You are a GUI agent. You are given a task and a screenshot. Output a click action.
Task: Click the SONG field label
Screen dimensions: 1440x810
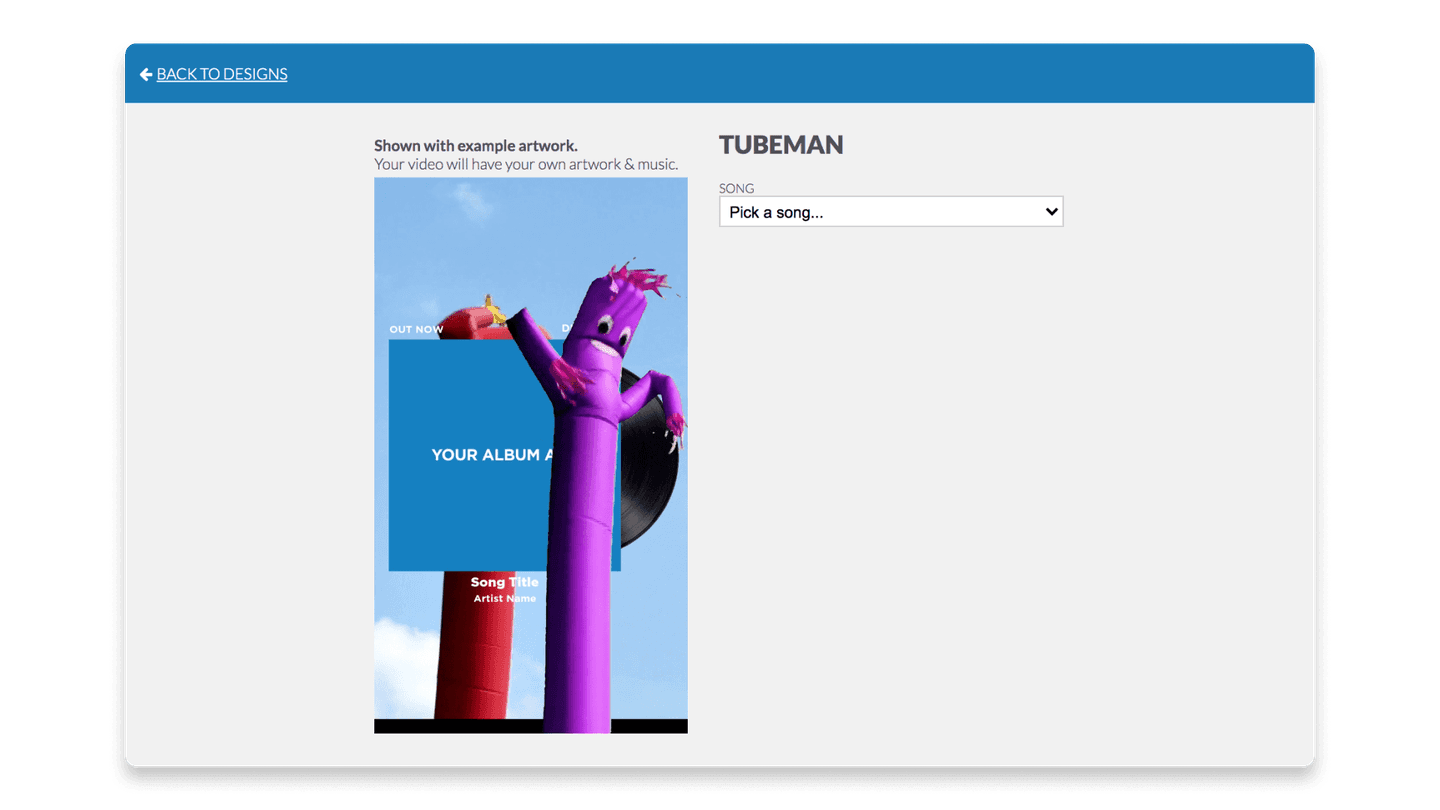736,188
